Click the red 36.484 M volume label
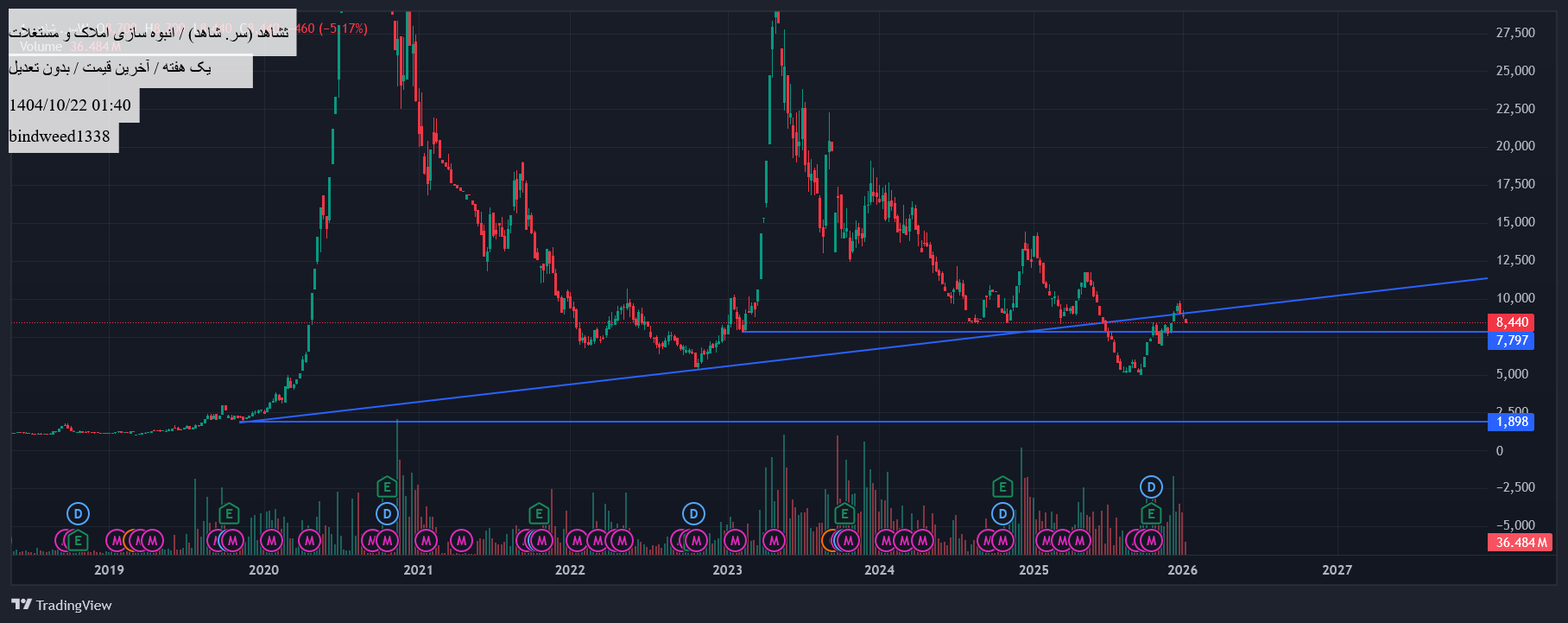1568x623 pixels. (1520, 543)
